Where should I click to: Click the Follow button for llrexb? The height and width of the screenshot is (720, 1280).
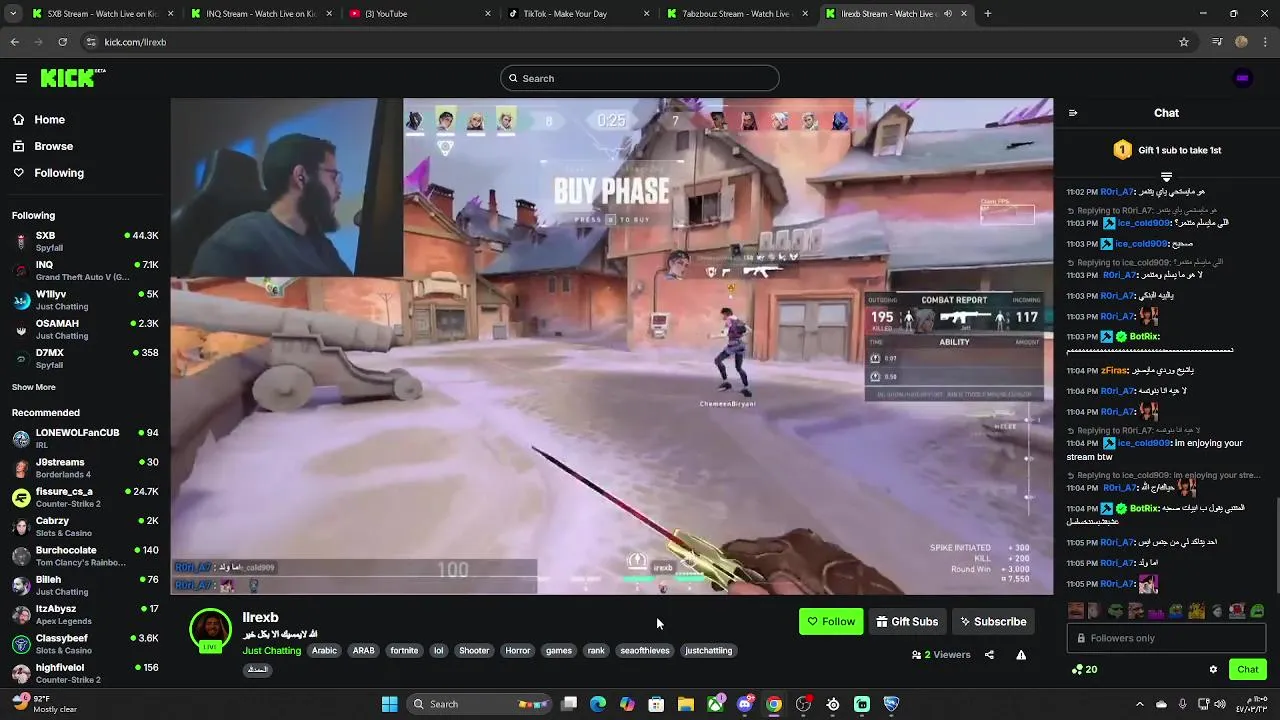point(831,621)
